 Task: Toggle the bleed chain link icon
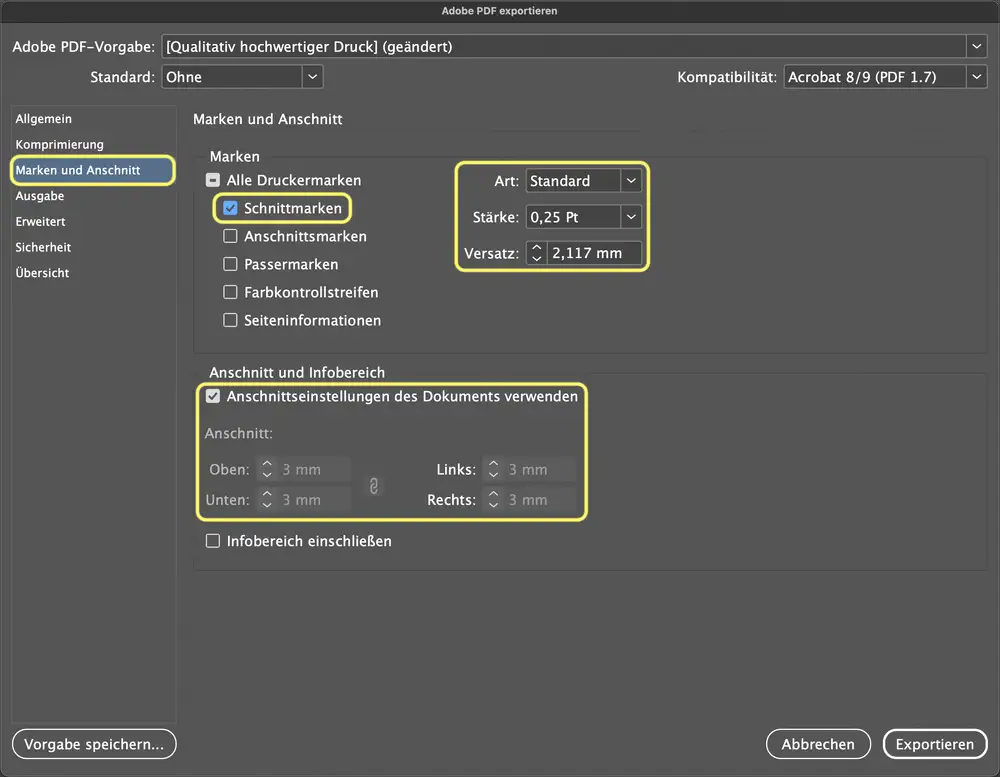click(x=374, y=486)
